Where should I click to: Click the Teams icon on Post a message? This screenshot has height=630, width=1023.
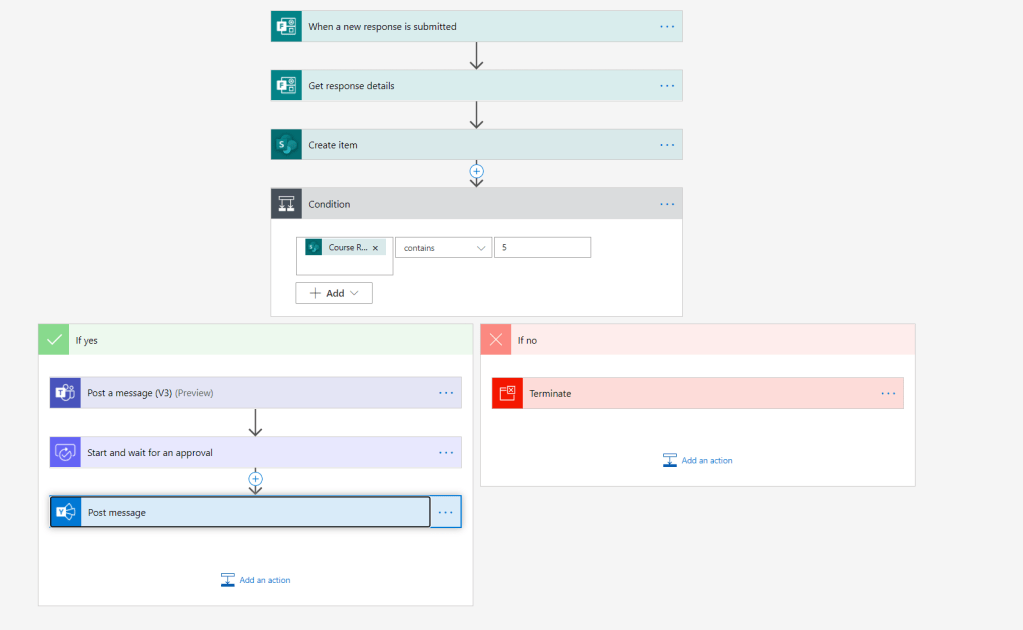65,393
